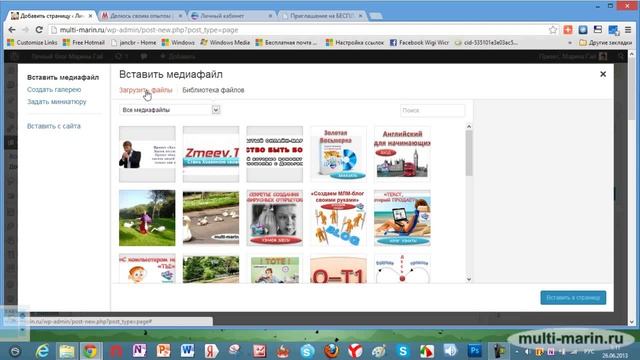Select Задать миниатюру in sidebar
This screenshot has width=640, height=360.
point(57,102)
